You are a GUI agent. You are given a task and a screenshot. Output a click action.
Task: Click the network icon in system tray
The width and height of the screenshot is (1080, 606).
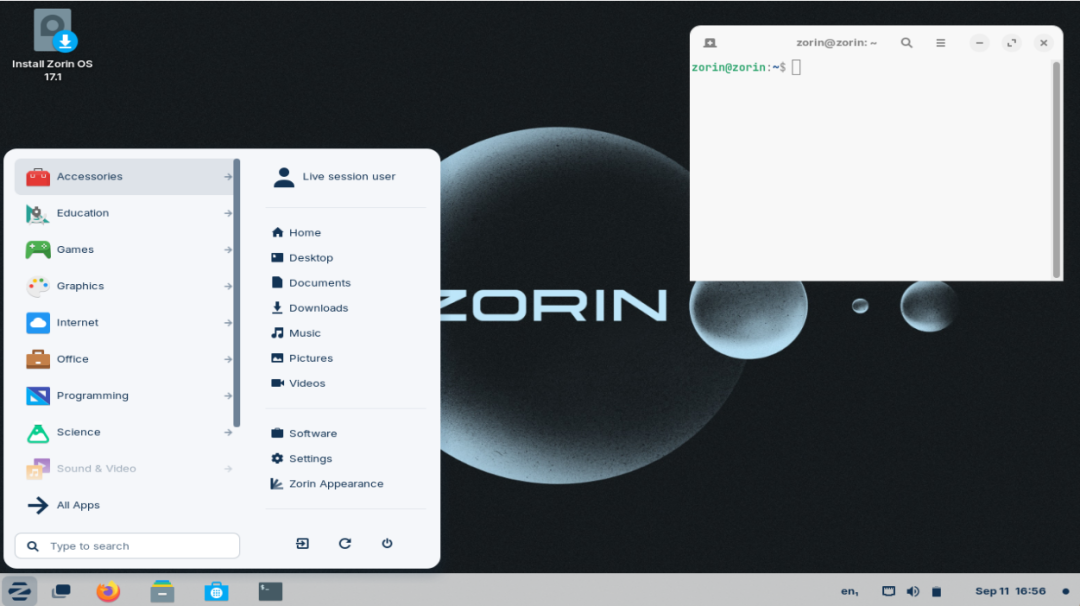pos(889,591)
